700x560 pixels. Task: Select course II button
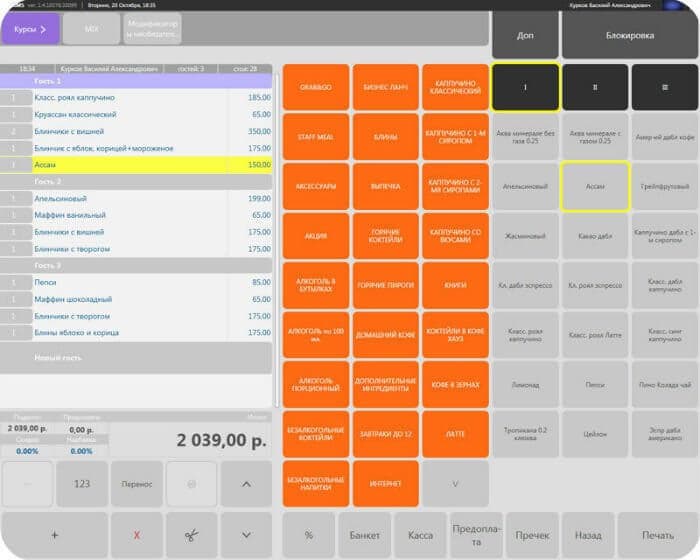point(595,87)
